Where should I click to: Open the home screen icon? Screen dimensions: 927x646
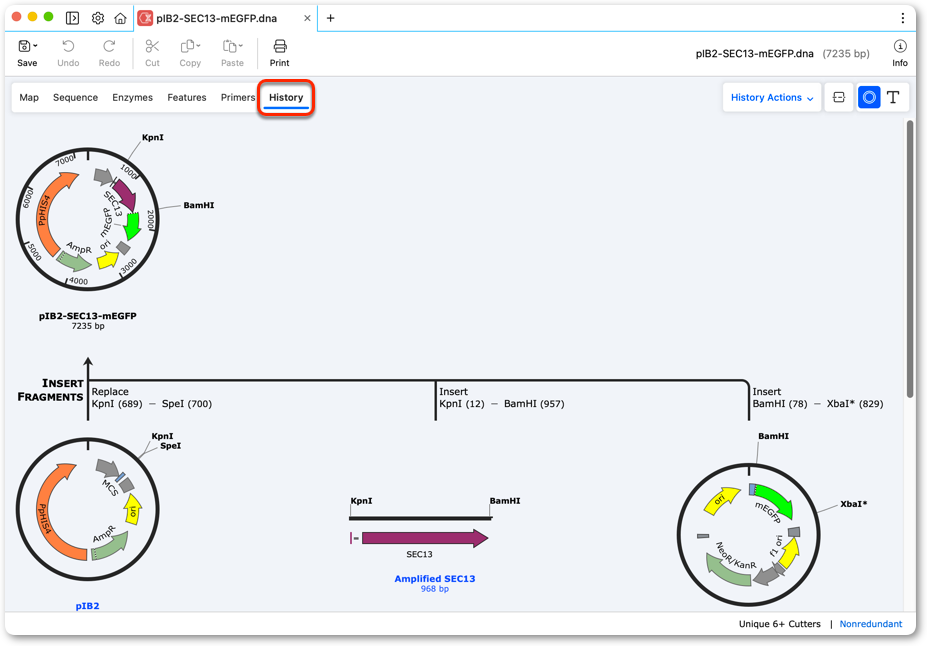[120, 18]
